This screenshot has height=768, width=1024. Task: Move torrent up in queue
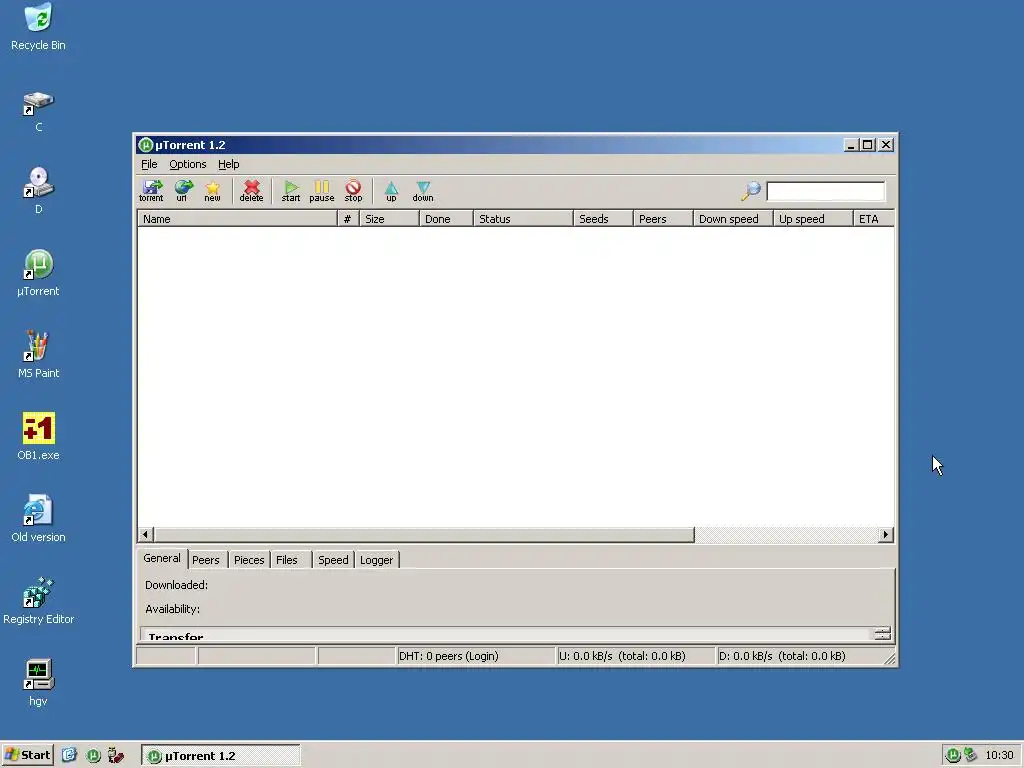pyautogui.click(x=391, y=191)
